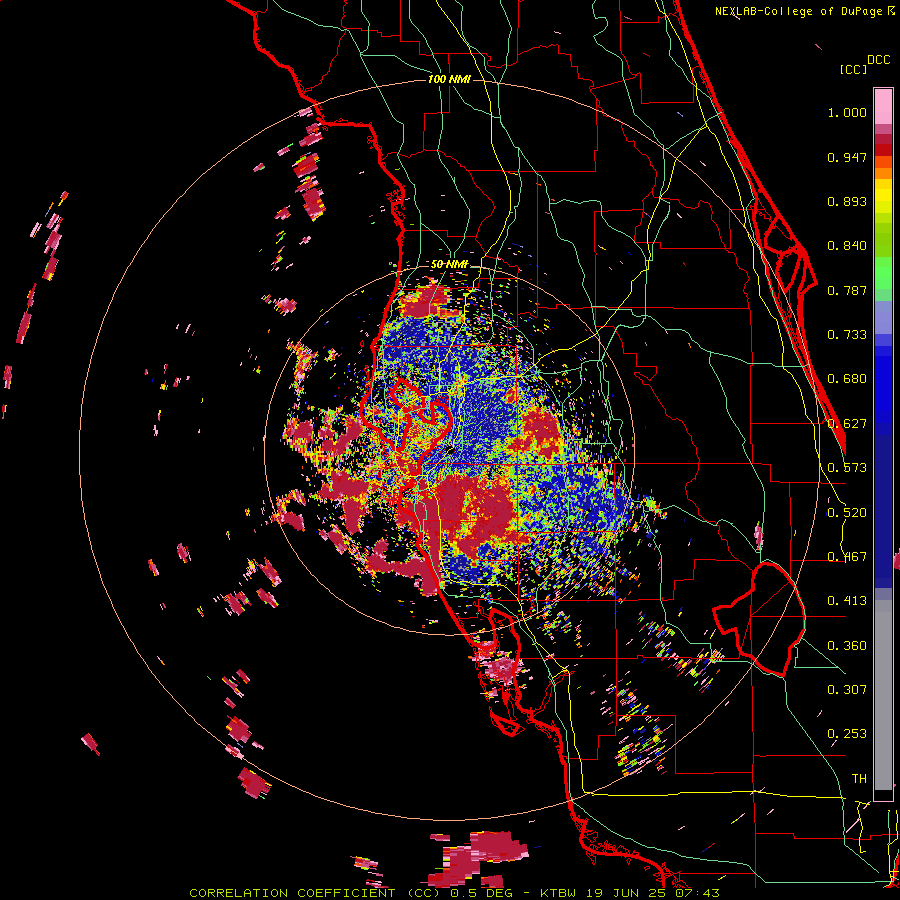Viewport: 900px width, 900px height.
Task: Select the 0.947 scale value
Action: coord(847,157)
